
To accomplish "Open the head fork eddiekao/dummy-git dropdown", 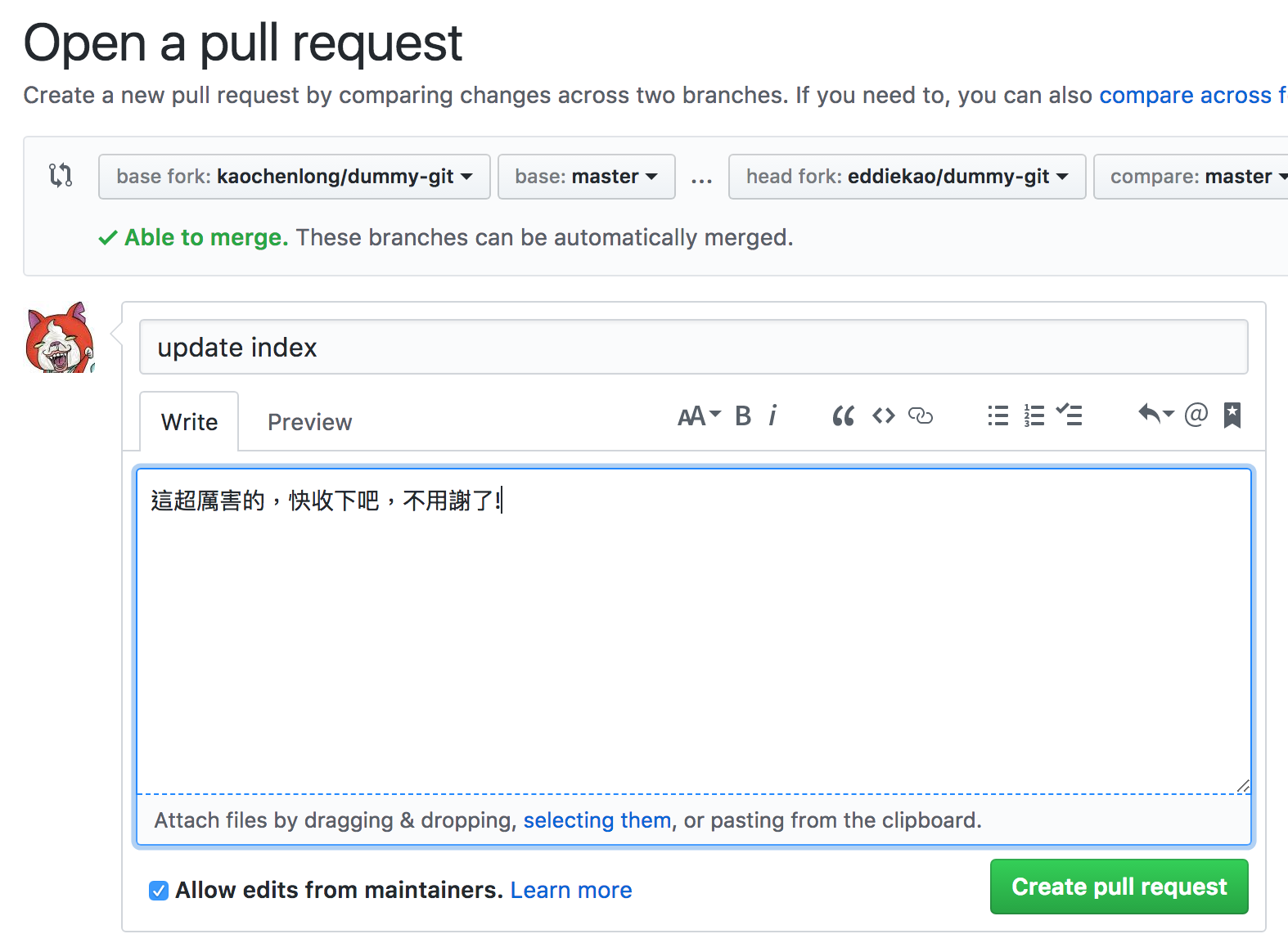I will click(x=906, y=177).
